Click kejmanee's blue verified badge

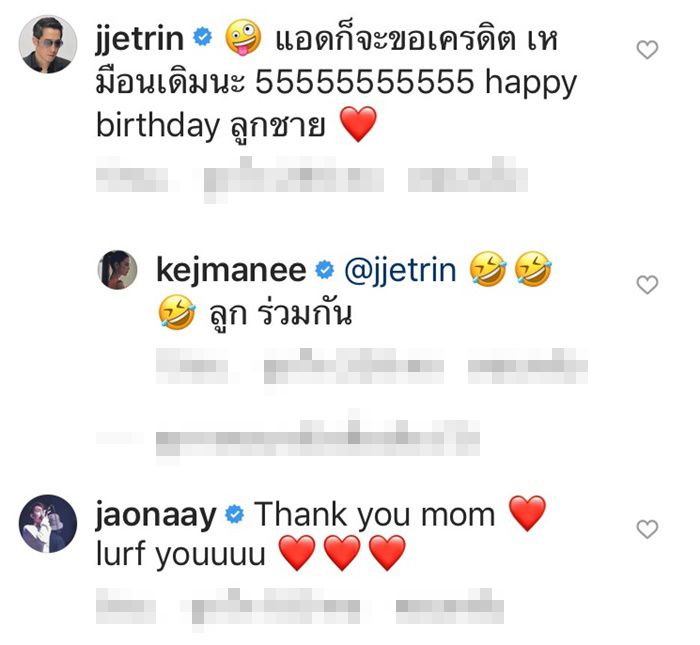pyautogui.click(x=324, y=270)
